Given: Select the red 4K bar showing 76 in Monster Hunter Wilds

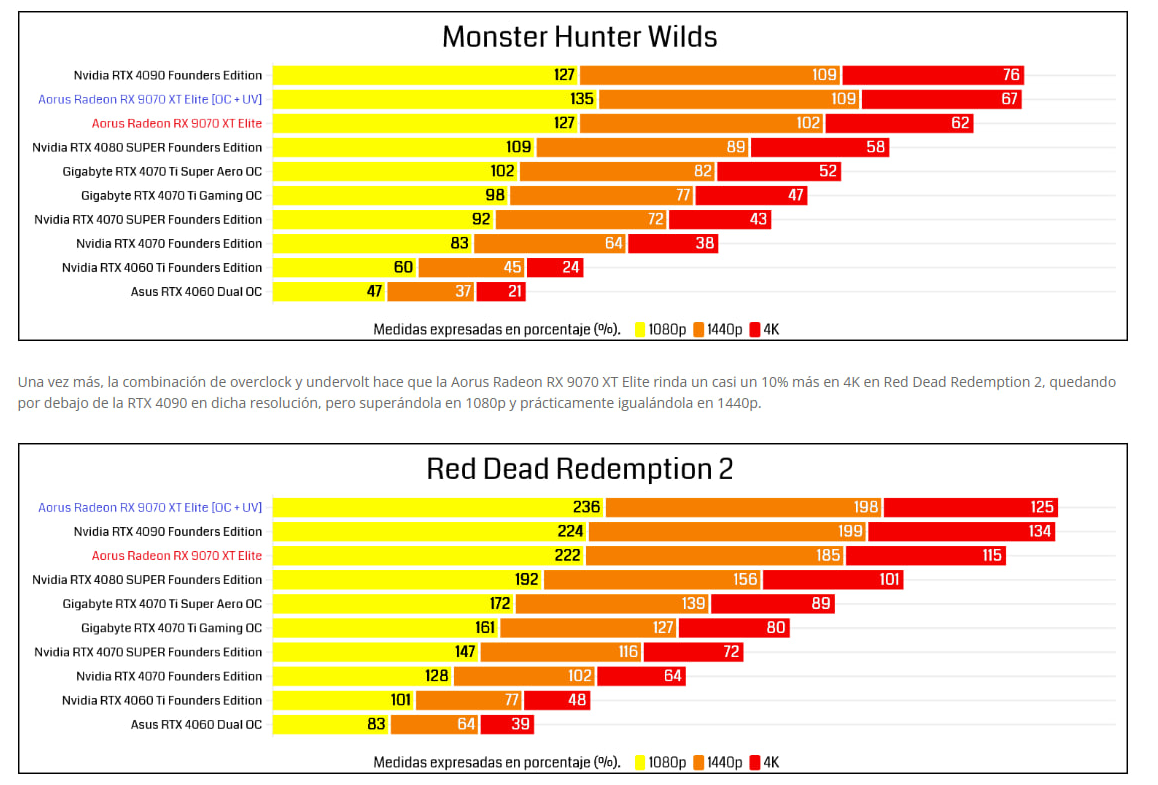Looking at the screenshot, I should pos(932,75).
